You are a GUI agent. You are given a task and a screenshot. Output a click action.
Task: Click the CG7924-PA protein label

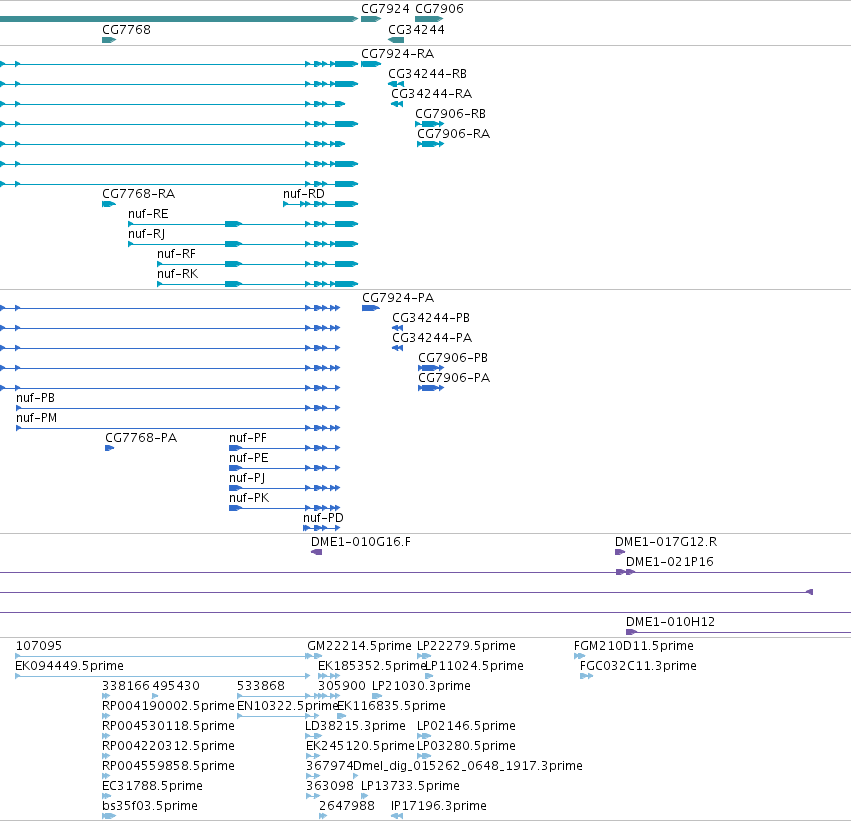point(398,298)
